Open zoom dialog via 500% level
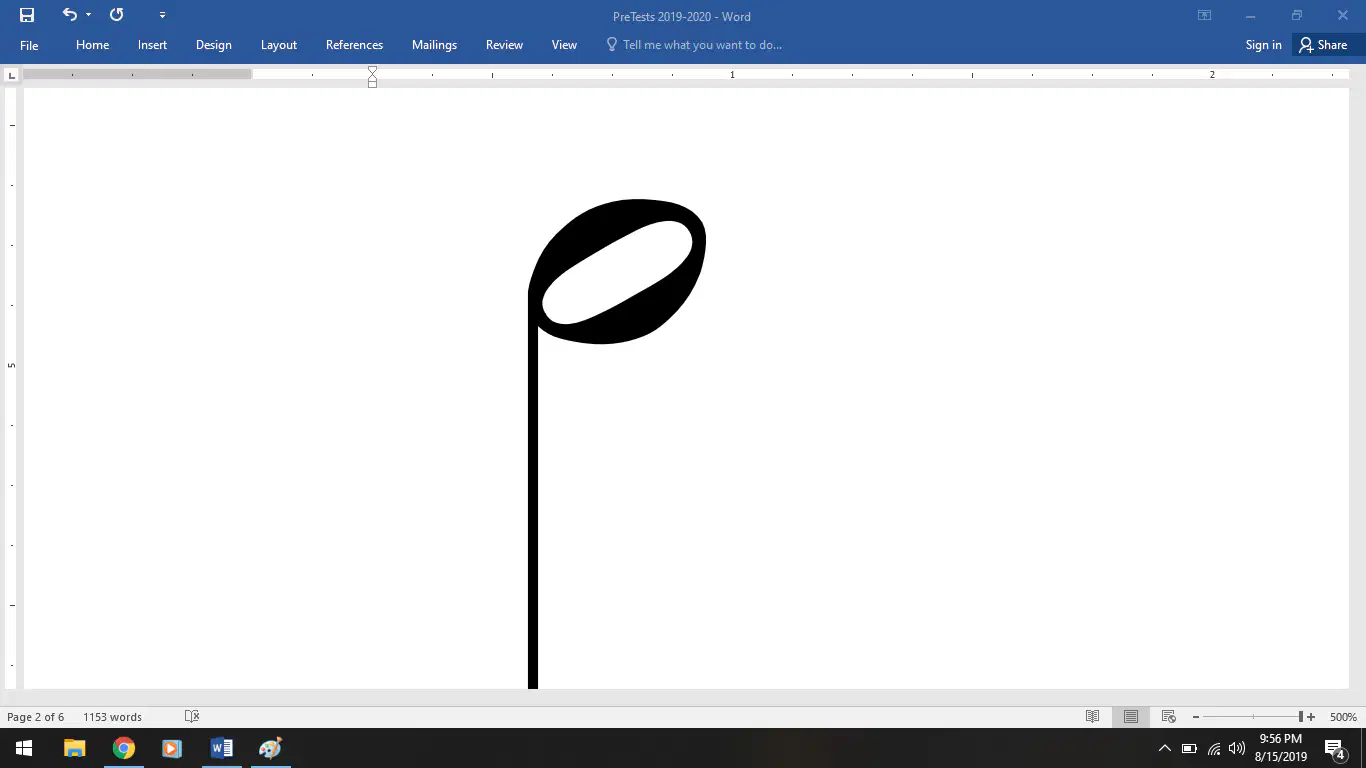1366x768 pixels. click(x=1343, y=717)
